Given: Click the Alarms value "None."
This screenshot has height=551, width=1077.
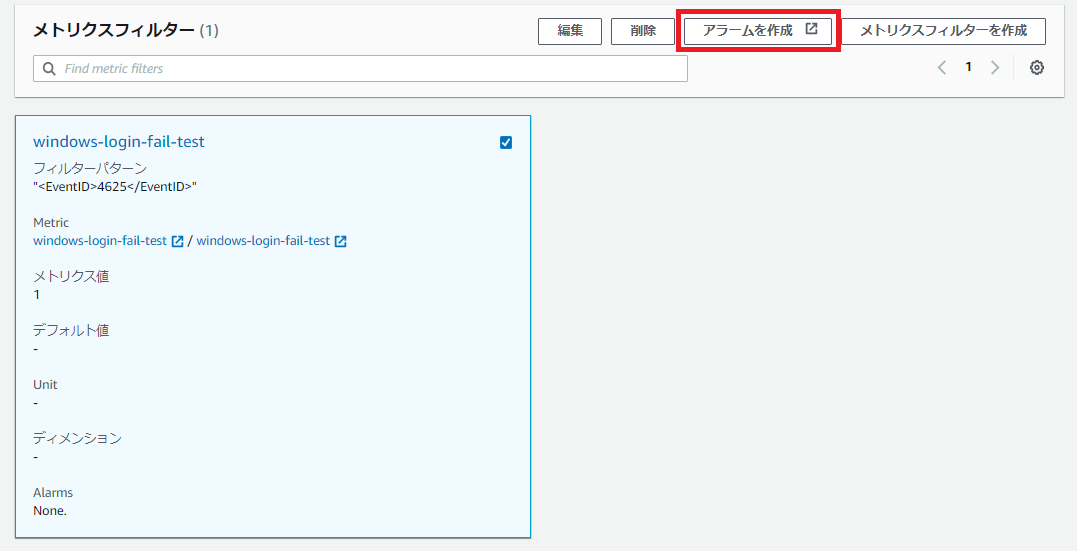Looking at the screenshot, I should coord(49,510).
